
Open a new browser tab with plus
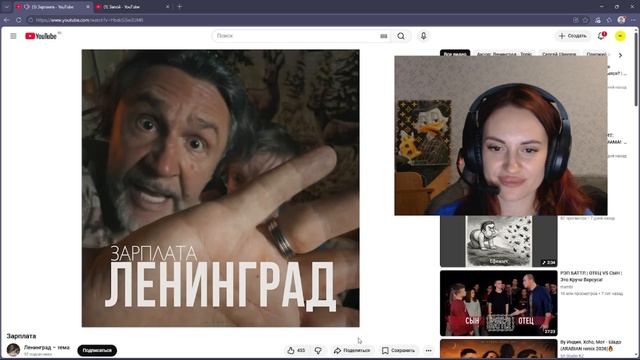(x=179, y=7)
